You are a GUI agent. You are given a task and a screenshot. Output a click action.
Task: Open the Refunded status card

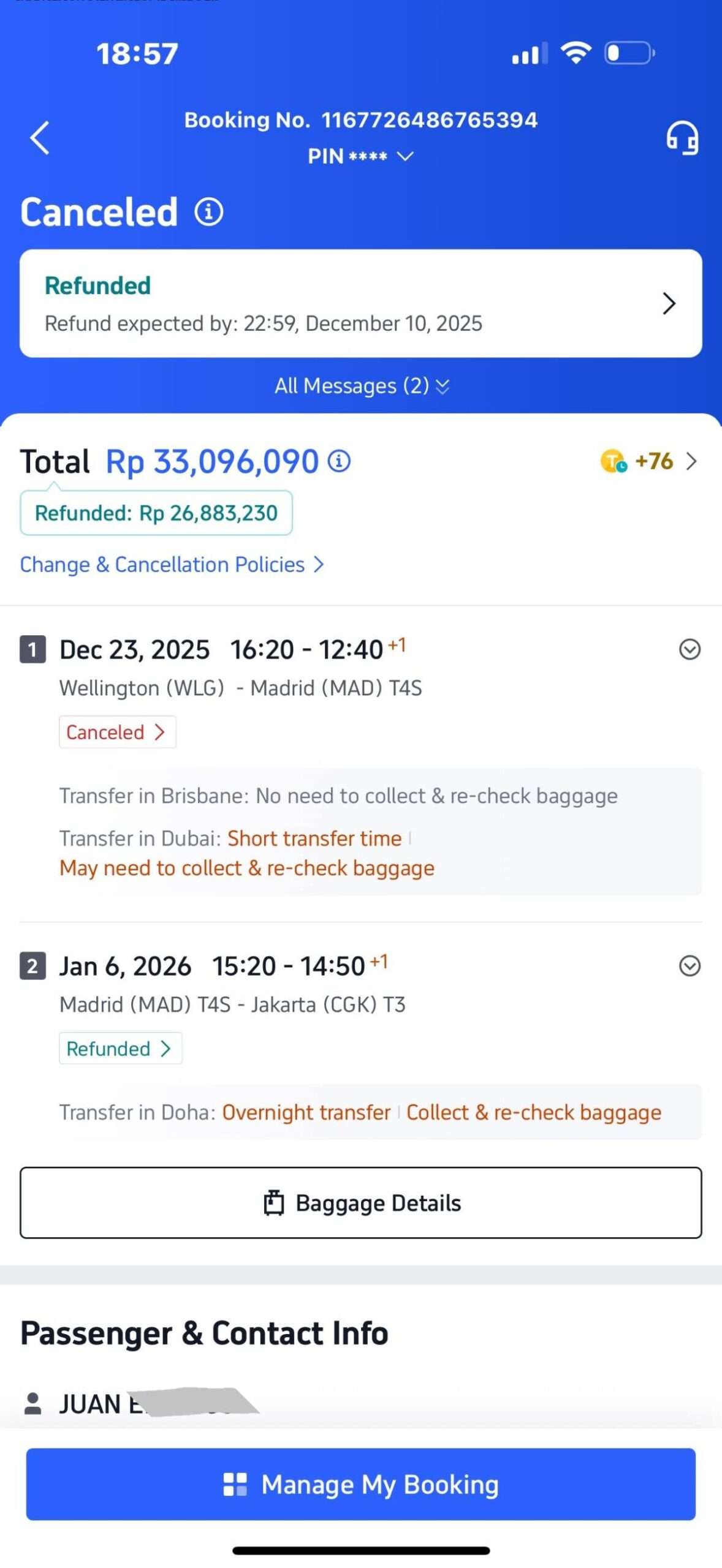pyautogui.click(x=361, y=304)
